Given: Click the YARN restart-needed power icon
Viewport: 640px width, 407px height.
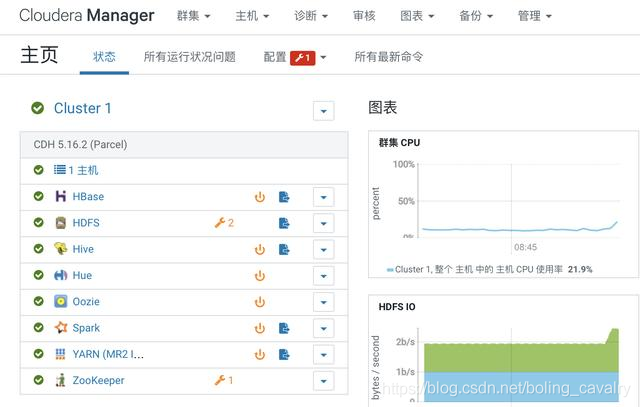Looking at the screenshot, I should [260, 354].
